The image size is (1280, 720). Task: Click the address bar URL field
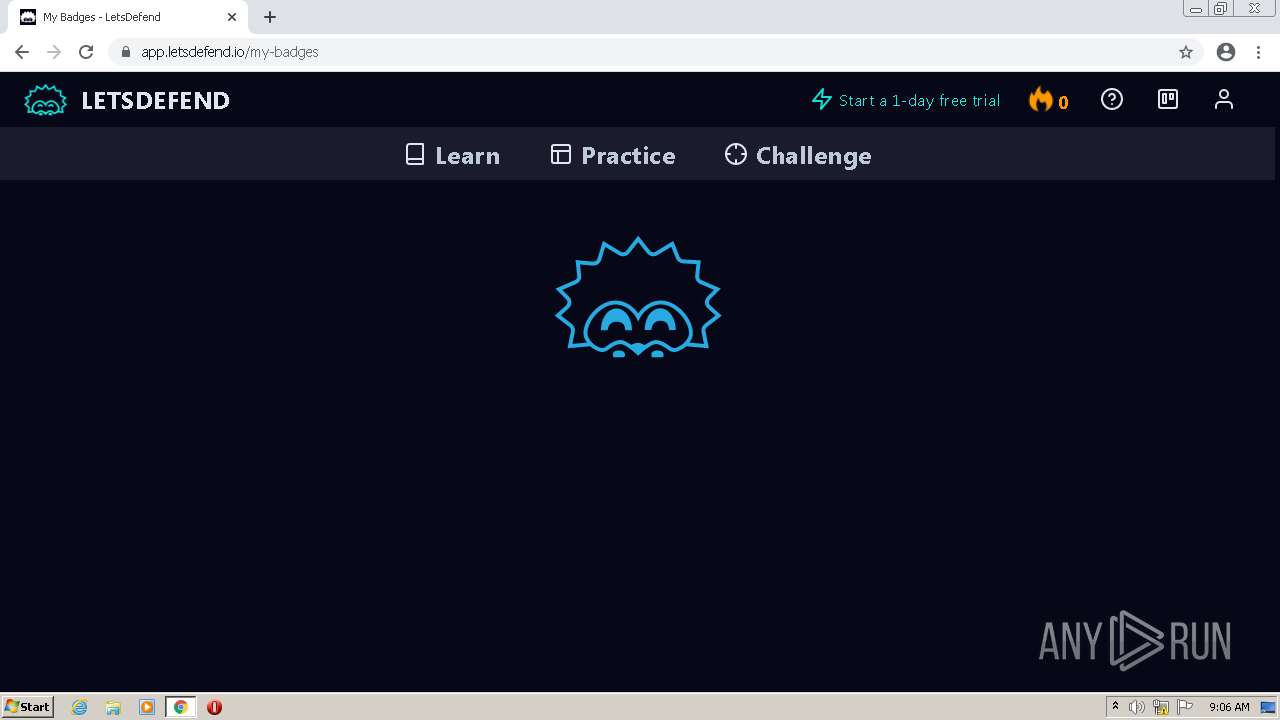click(655, 52)
